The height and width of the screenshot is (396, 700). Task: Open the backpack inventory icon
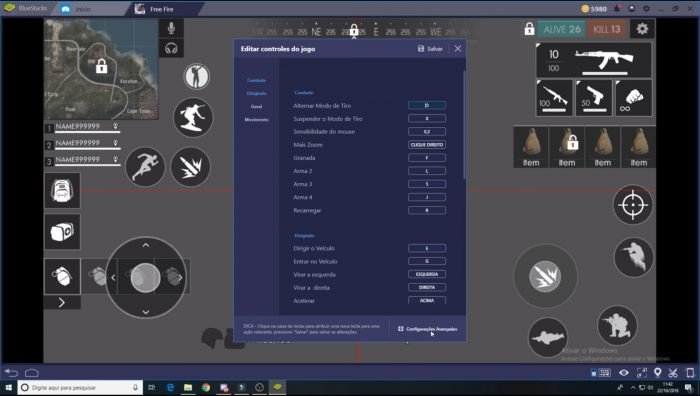(62, 191)
